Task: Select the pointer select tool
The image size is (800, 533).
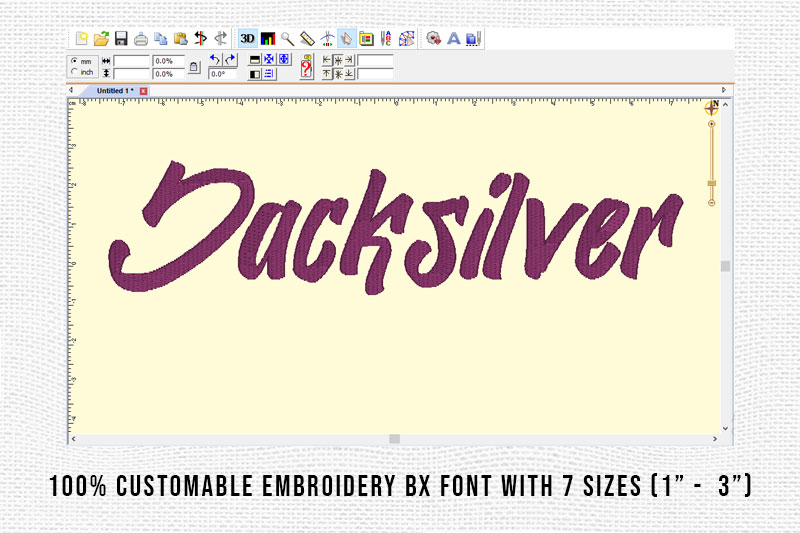Action: pyautogui.click(x=346, y=39)
